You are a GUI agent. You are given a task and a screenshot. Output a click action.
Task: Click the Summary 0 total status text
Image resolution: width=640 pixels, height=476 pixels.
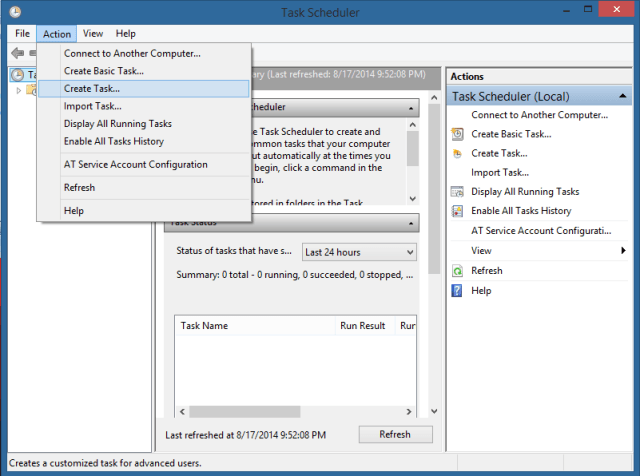(x=294, y=275)
